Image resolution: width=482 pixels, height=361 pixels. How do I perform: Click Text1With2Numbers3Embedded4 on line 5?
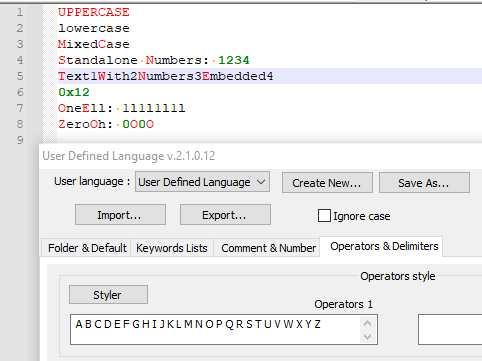(x=166, y=76)
